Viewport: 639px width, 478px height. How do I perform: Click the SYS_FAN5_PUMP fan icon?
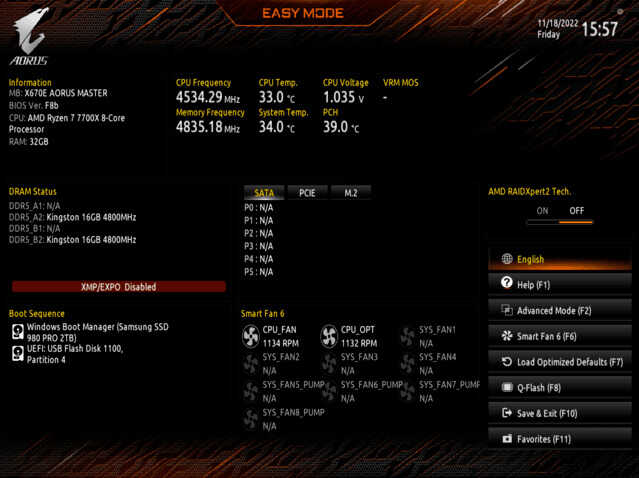pos(251,392)
